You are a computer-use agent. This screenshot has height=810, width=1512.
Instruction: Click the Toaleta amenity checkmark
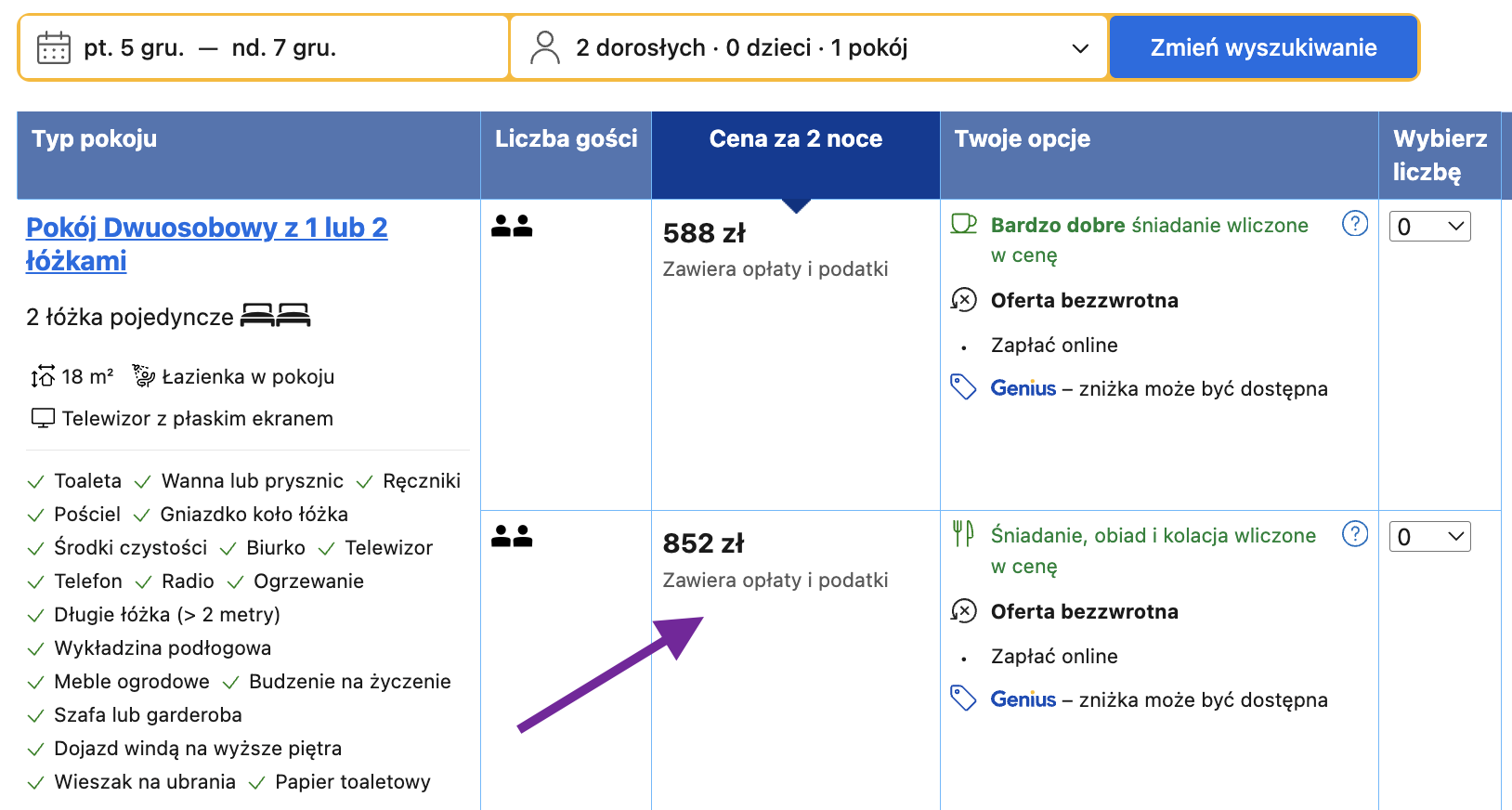35,482
